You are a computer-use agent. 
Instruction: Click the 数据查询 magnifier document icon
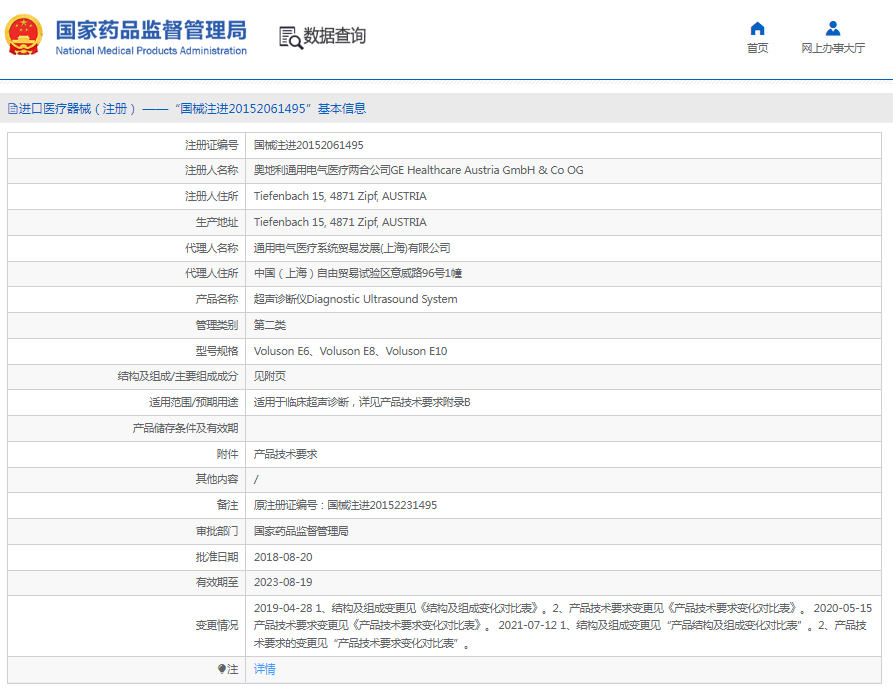point(290,38)
